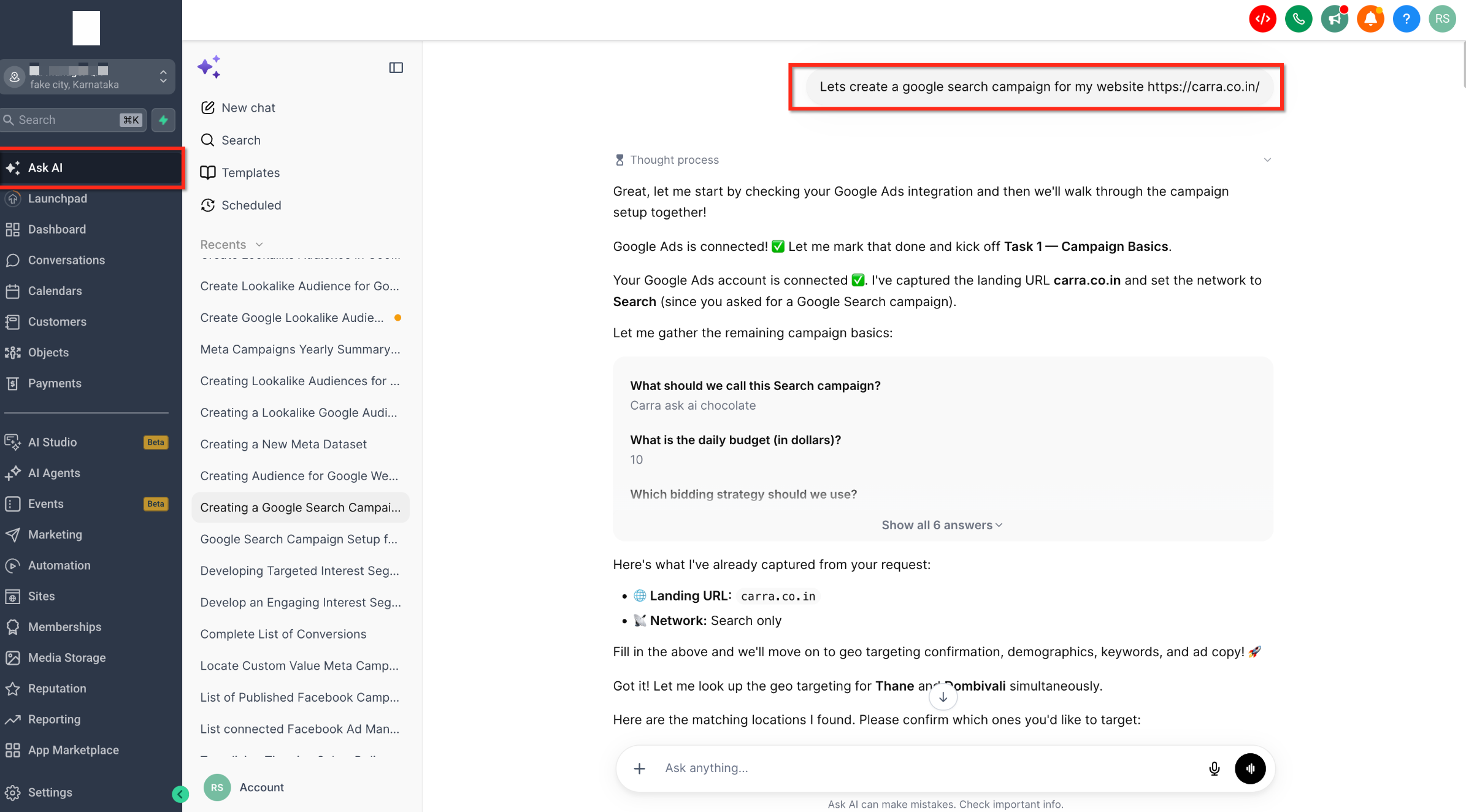1466x812 pixels.
Task: Open the location switcher dropdown
Action: 88,77
